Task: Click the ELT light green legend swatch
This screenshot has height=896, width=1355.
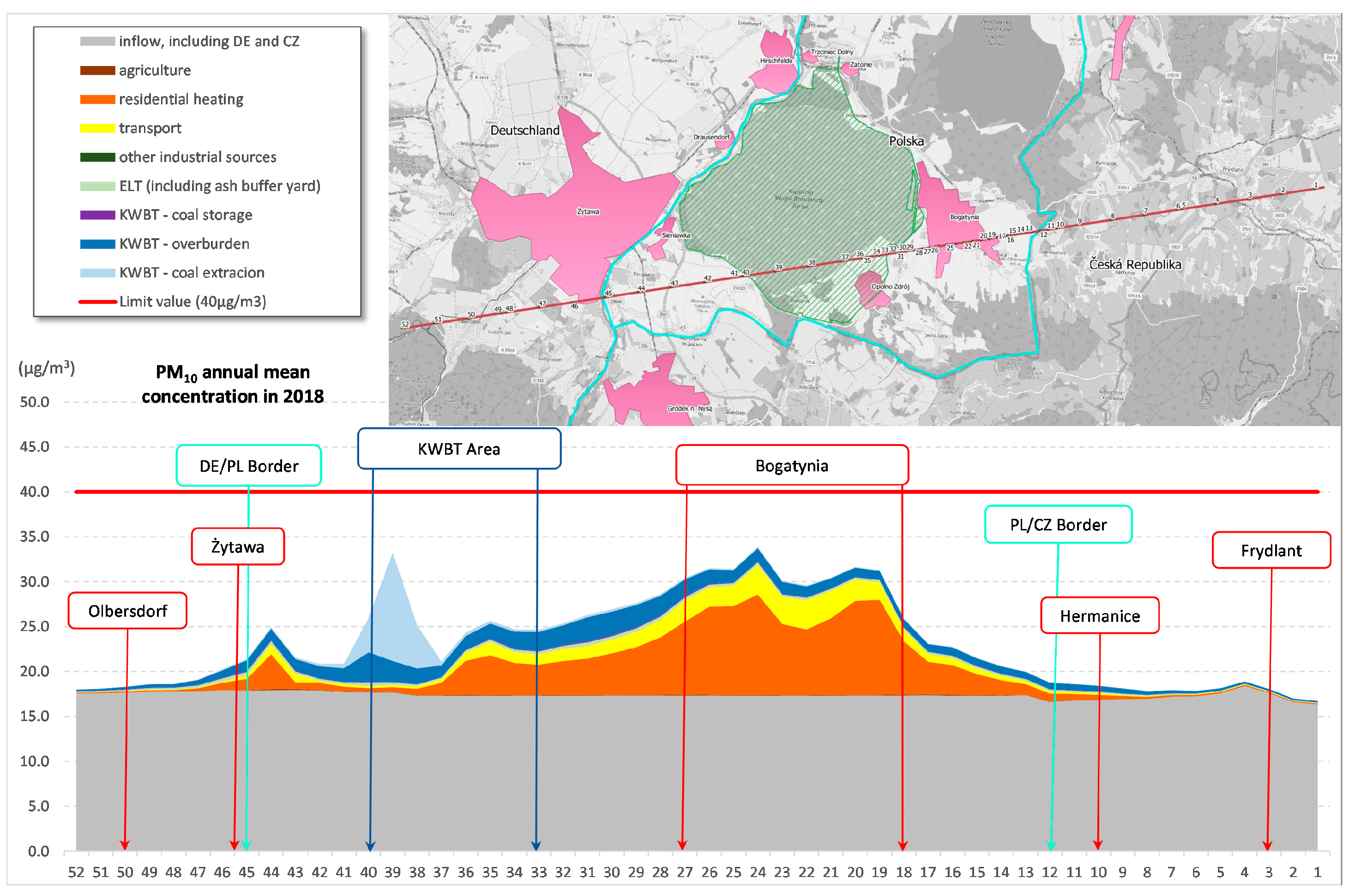Action: pyautogui.click(x=97, y=186)
